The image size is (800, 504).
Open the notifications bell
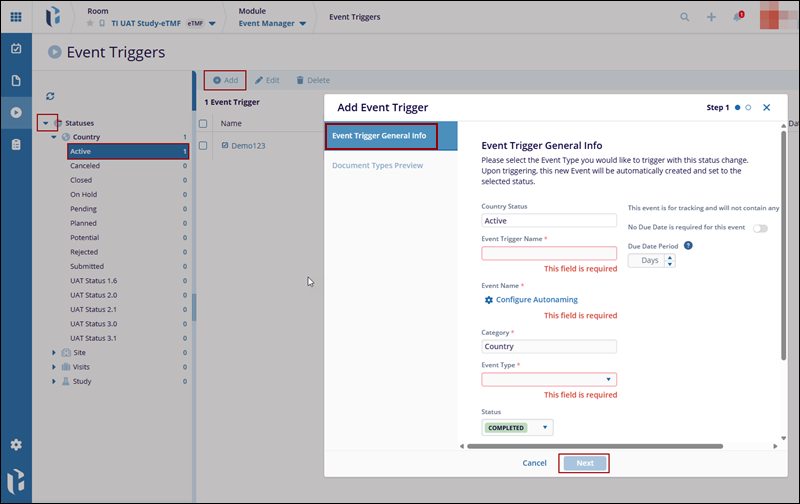(x=738, y=17)
